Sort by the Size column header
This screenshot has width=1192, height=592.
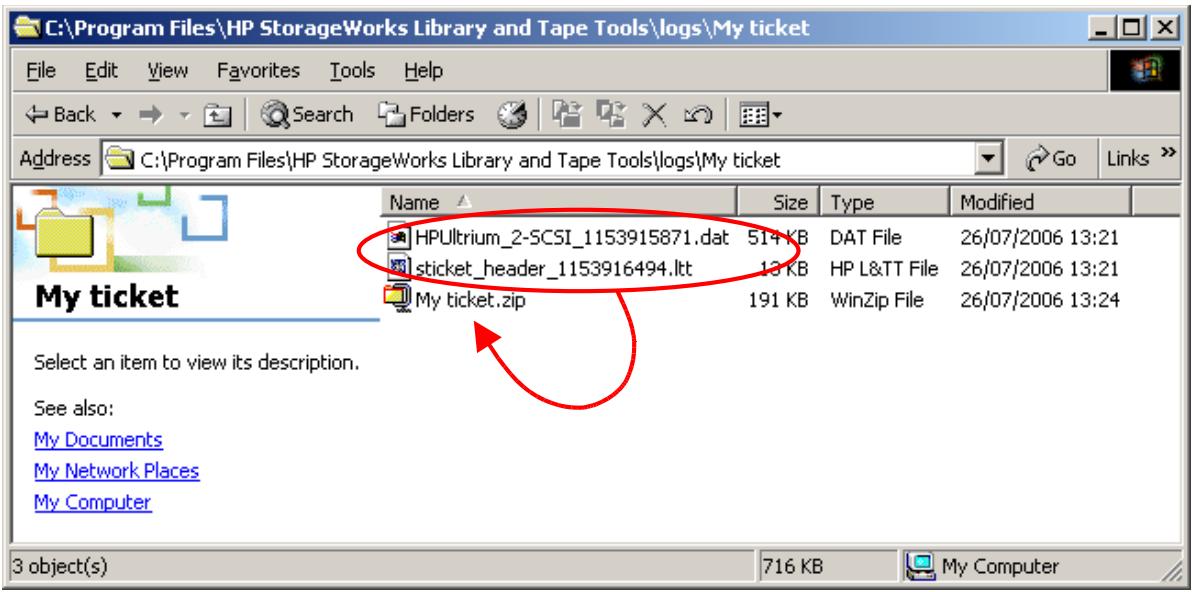tap(778, 203)
